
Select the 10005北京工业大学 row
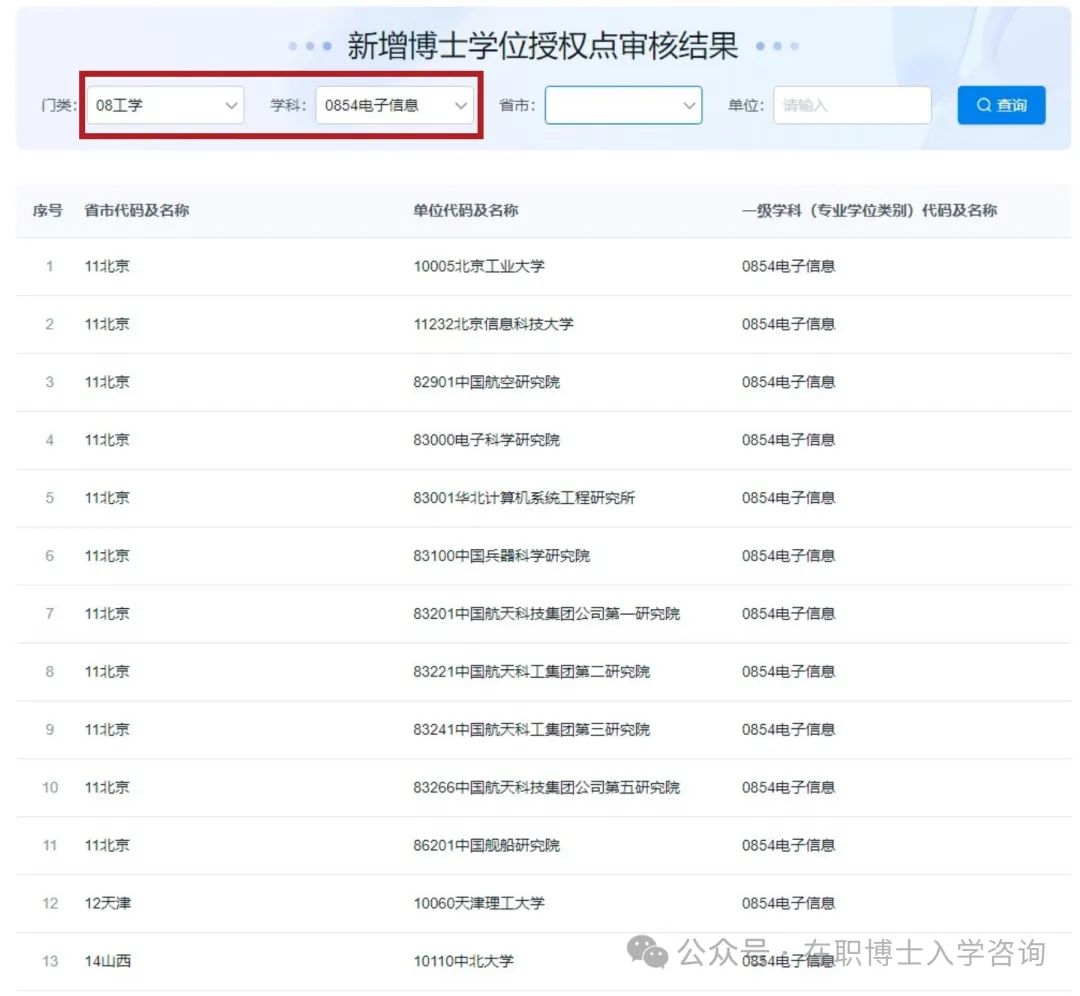click(479, 267)
